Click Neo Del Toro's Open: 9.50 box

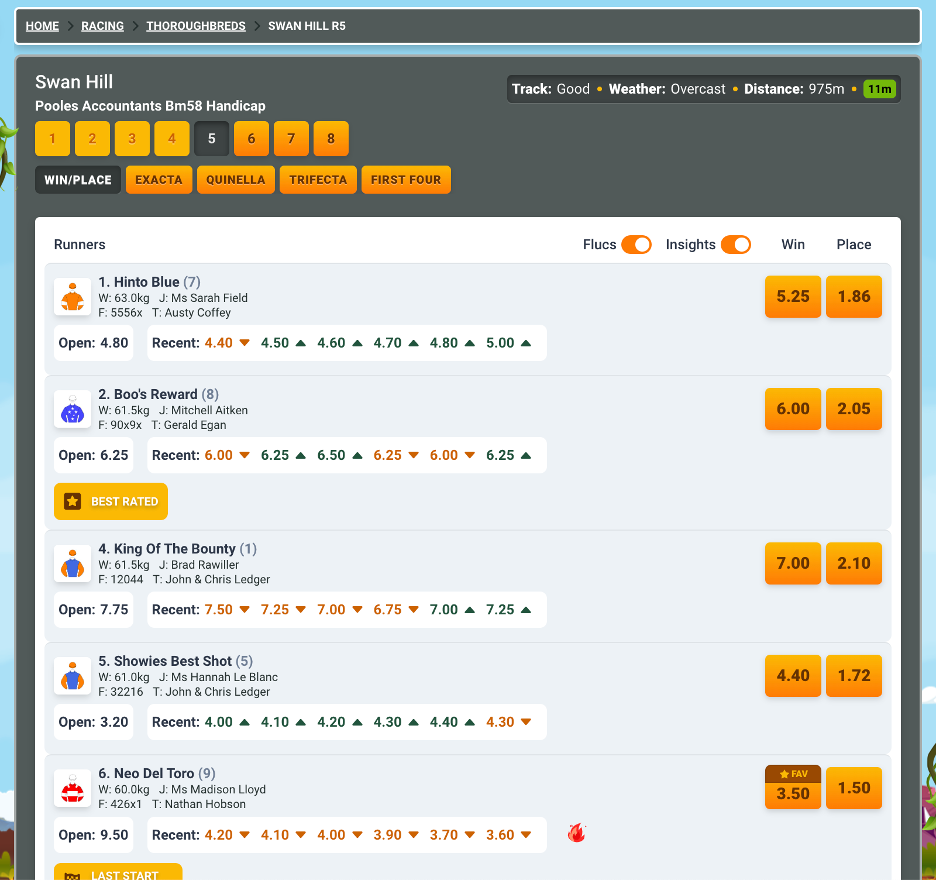click(93, 835)
